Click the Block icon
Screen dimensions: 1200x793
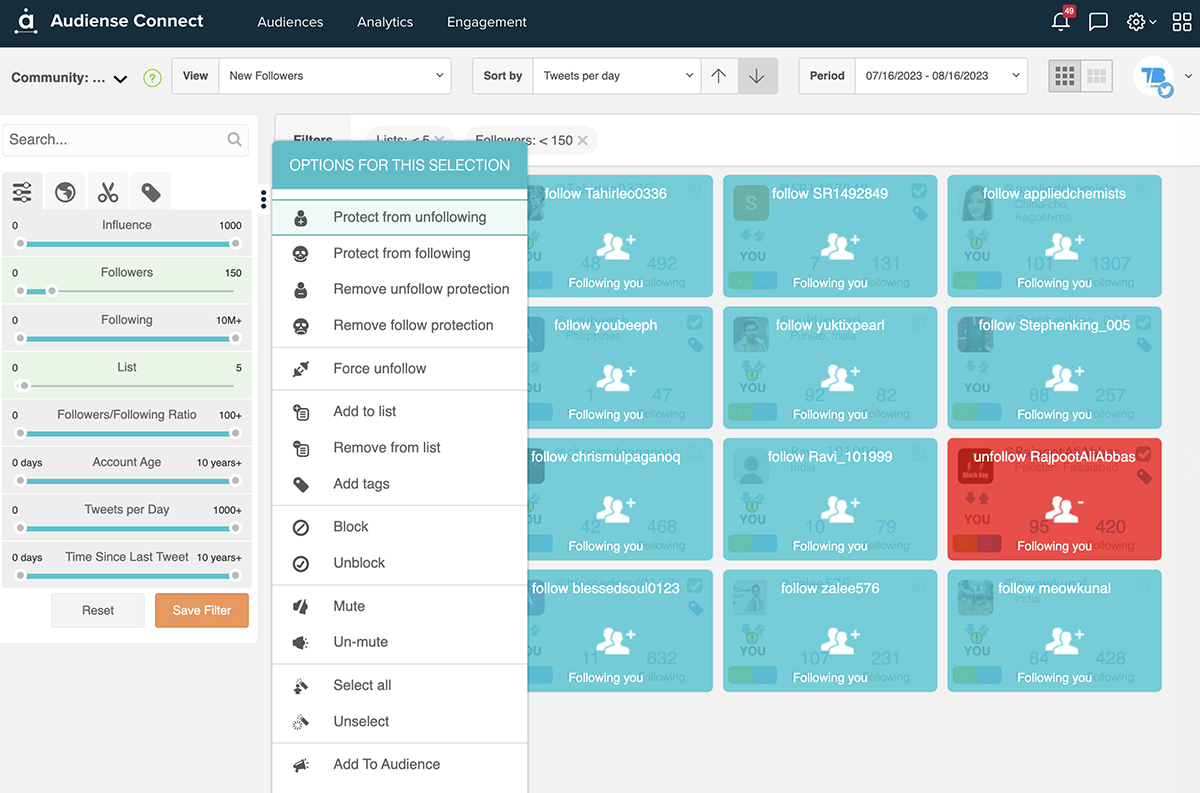click(x=301, y=527)
